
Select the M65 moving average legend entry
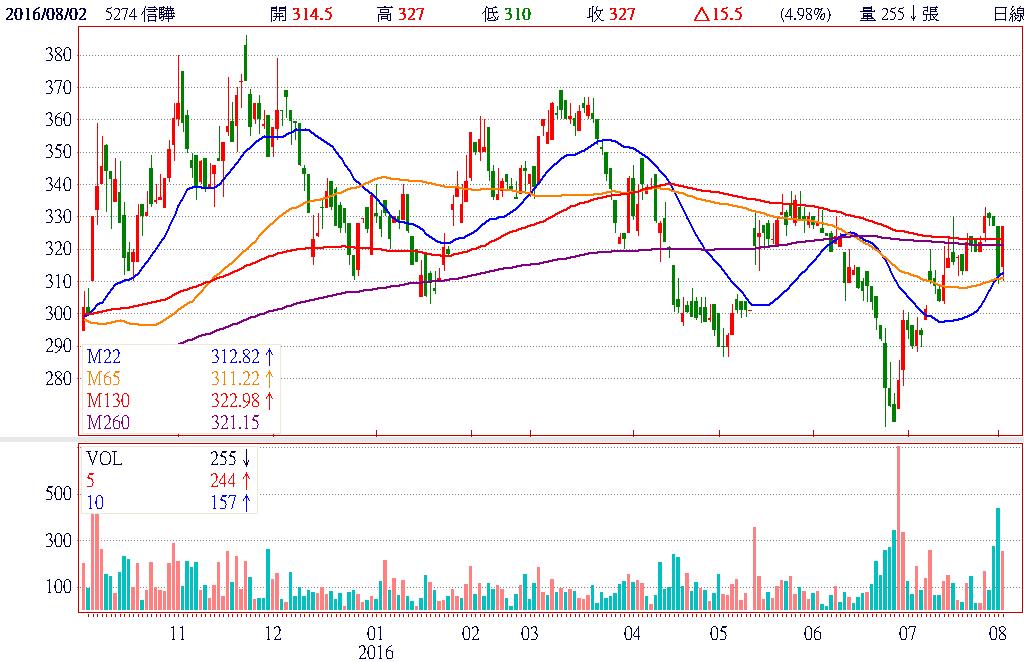point(103,378)
